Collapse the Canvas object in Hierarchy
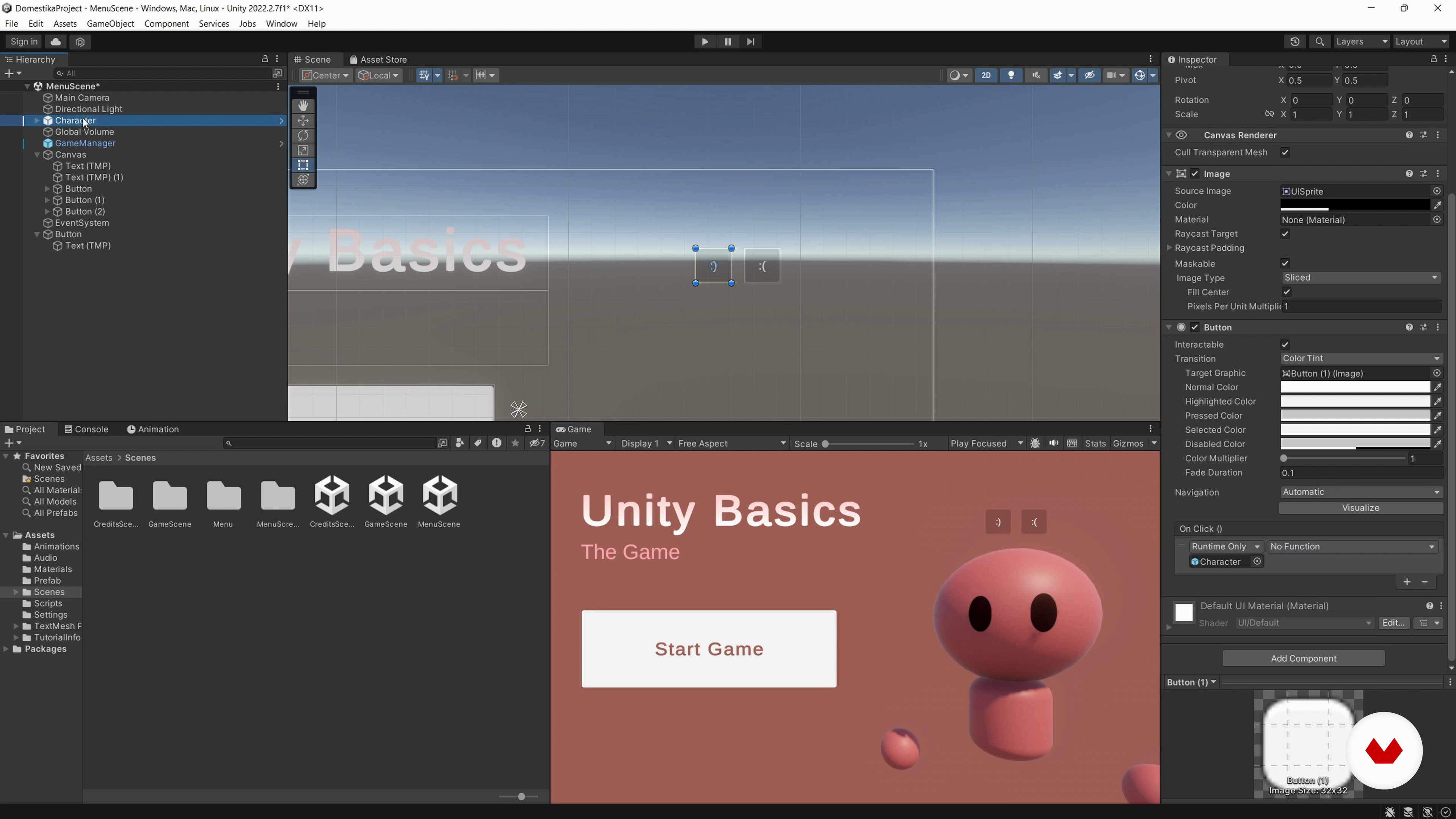 37,155
